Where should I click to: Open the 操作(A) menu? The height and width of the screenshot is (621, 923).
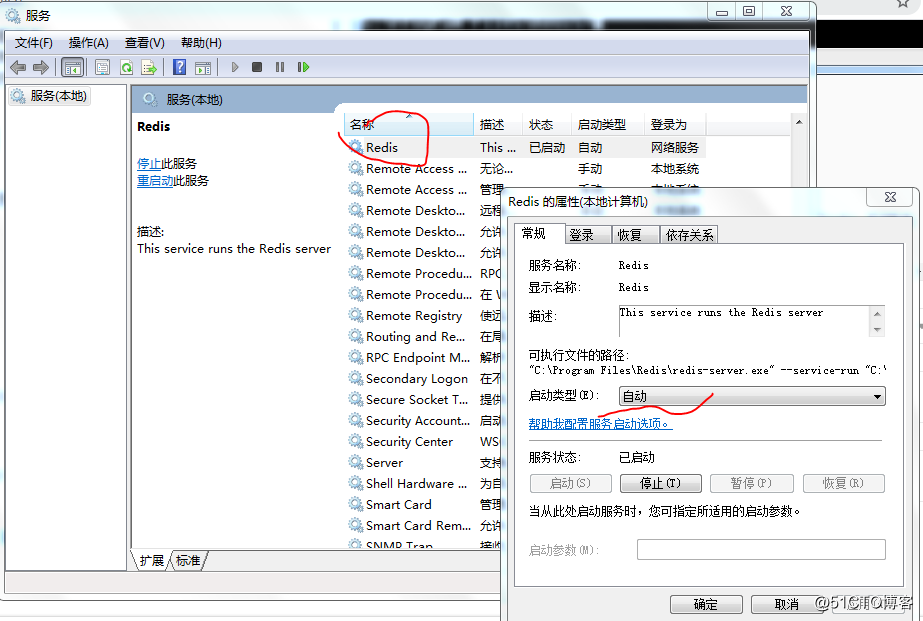coord(88,43)
